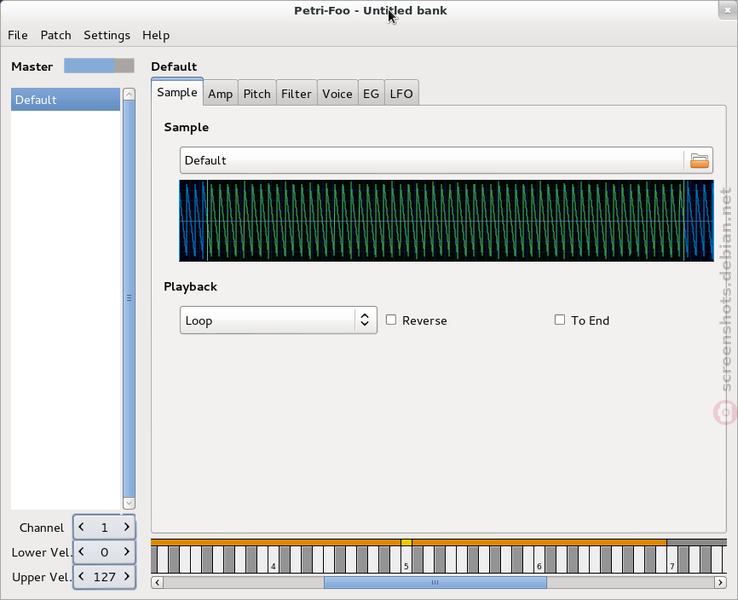This screenshot has height=600, width=738.
Task: Open the Patch menu
Action: pyautogui.click(x=56, y=35)
